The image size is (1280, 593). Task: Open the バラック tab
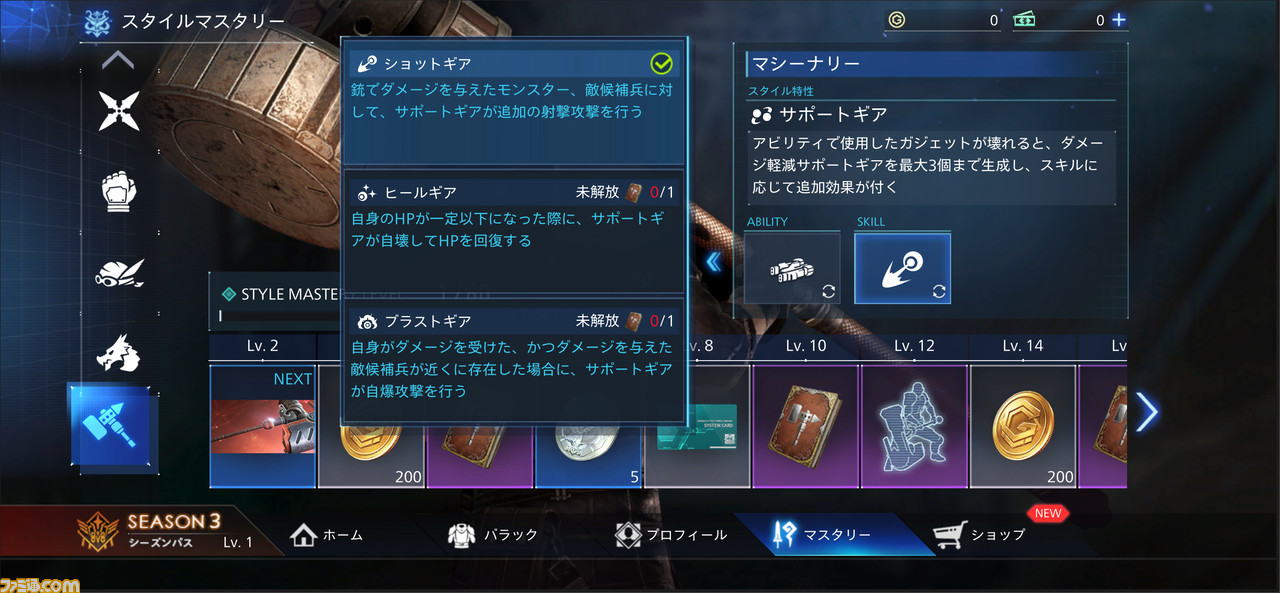point(493,535)
